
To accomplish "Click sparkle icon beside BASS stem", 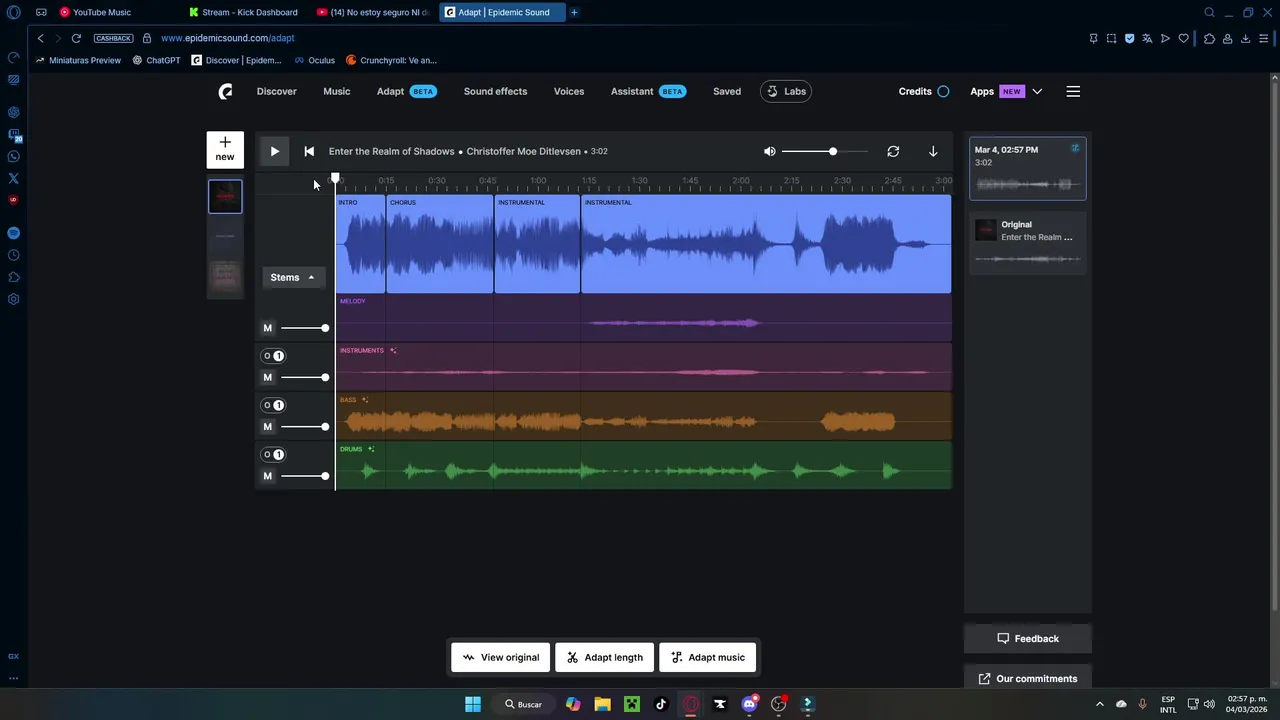I will [365, 400].
